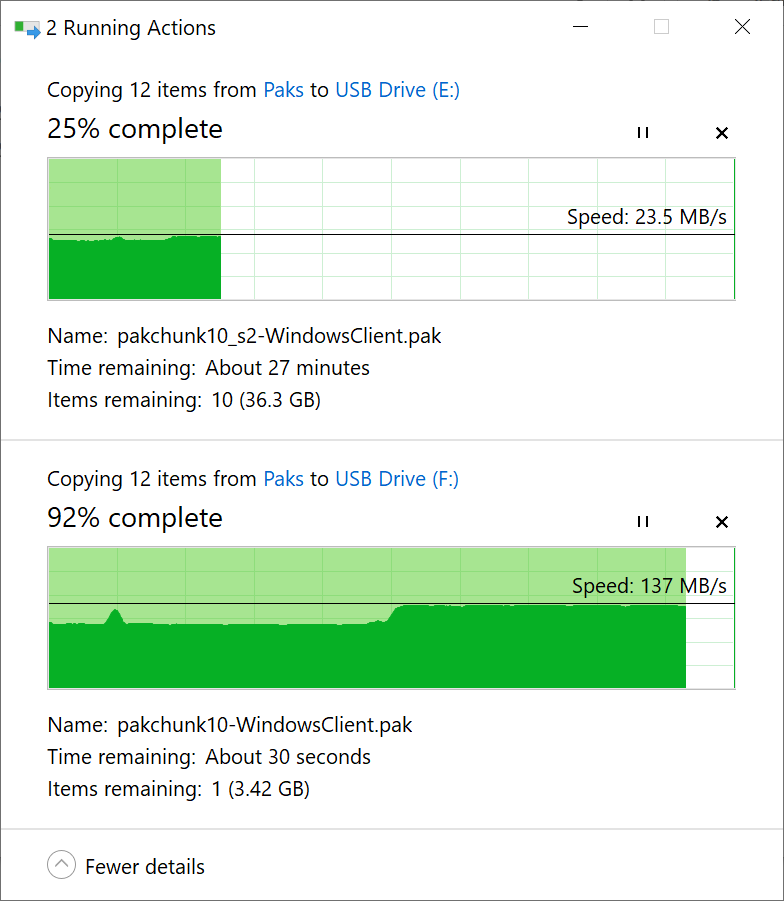This screenshot has height=901, width=784.
Task: Close the 2 Running Actions window
Action: (x=742, y=28)
